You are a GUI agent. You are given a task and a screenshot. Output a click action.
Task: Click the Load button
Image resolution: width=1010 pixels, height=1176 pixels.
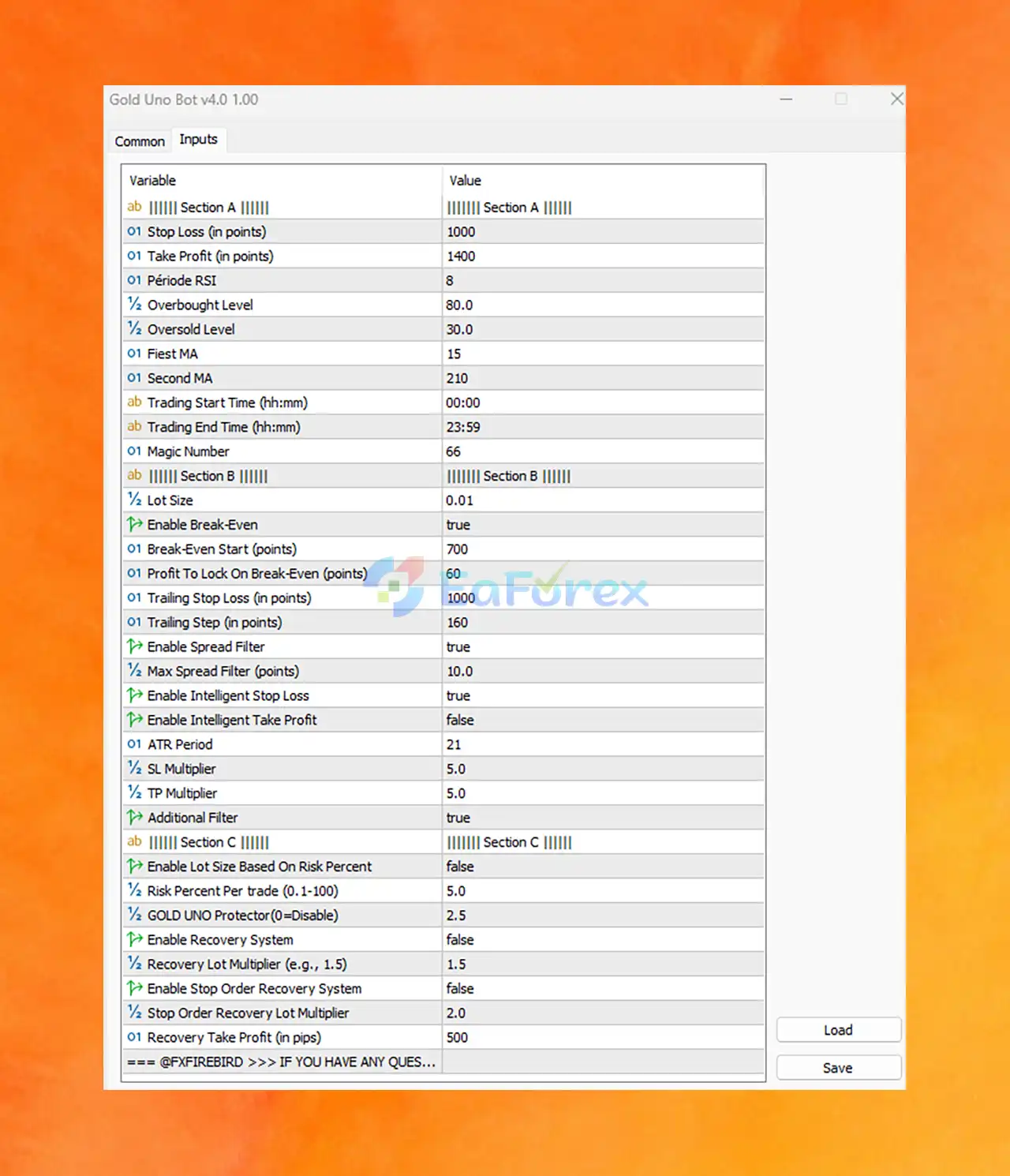(x=838, y=1030)
